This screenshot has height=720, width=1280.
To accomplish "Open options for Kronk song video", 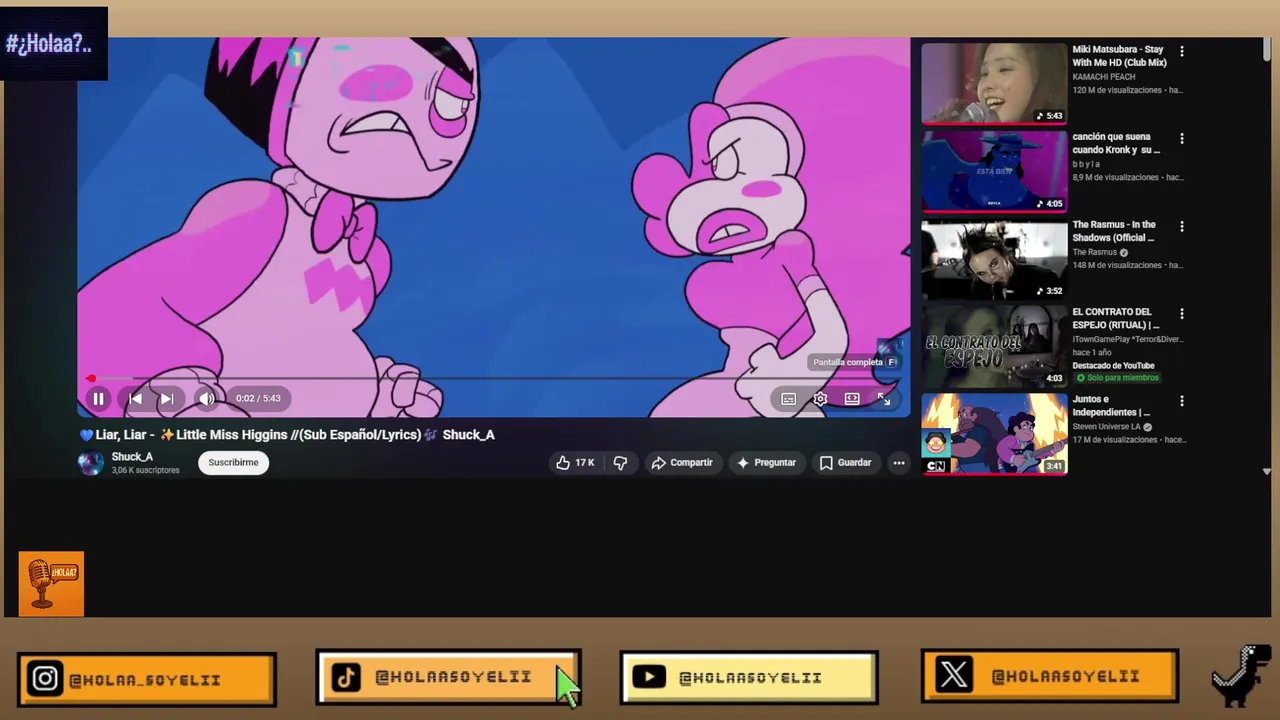I will [1181, 139].
